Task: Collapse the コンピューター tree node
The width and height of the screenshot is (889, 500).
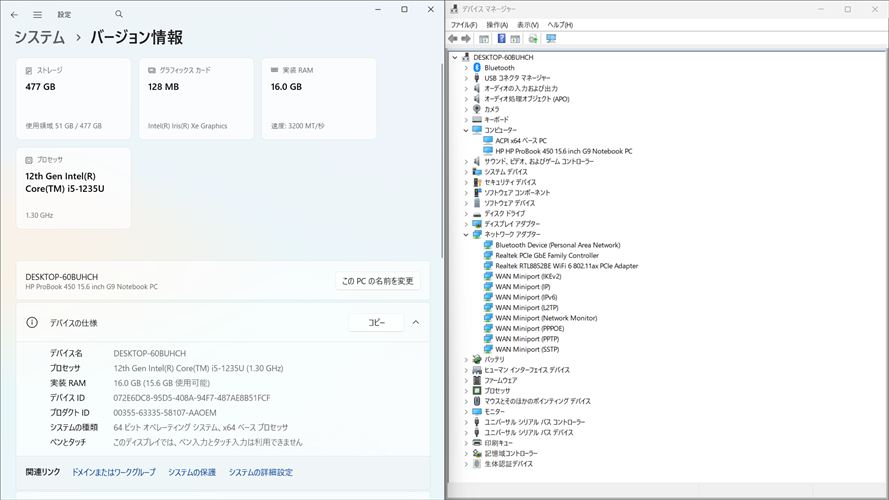Action: (466, 130)
